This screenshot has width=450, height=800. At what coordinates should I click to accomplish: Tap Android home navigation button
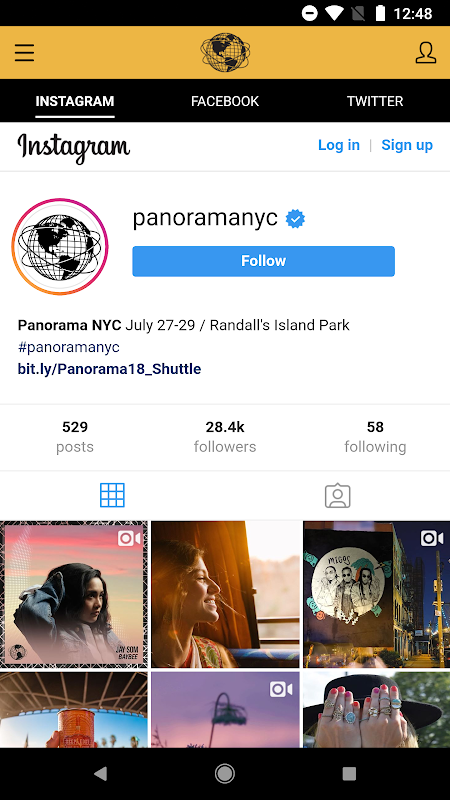pyautogui.click(x=224, y=774)
